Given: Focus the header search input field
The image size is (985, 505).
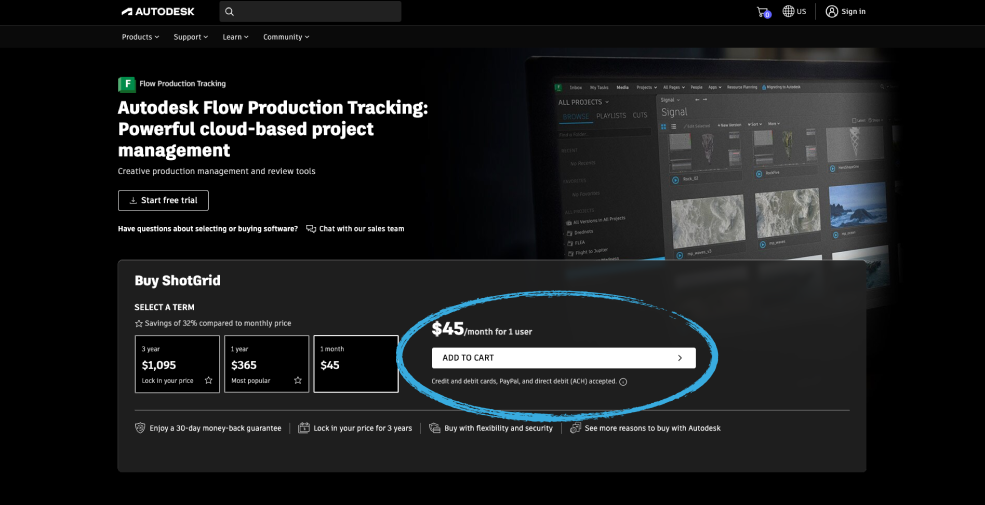Looking at the screenshot, I should click(x=310, y=11).
